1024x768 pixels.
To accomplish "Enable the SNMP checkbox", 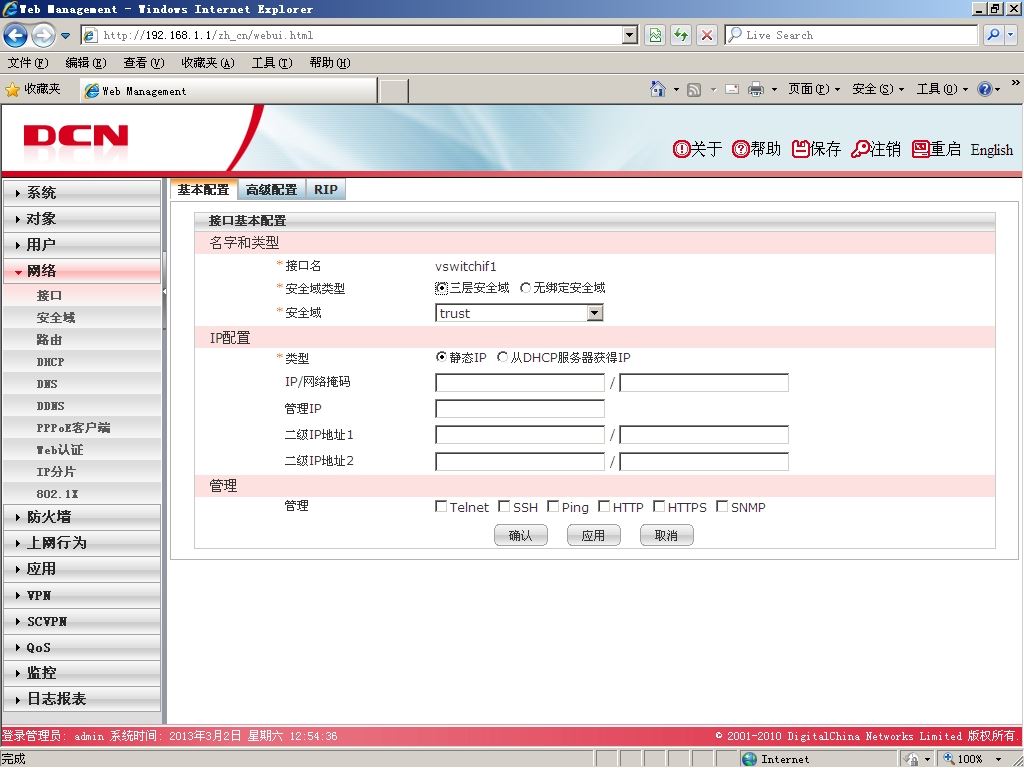I will pos(722,507).
